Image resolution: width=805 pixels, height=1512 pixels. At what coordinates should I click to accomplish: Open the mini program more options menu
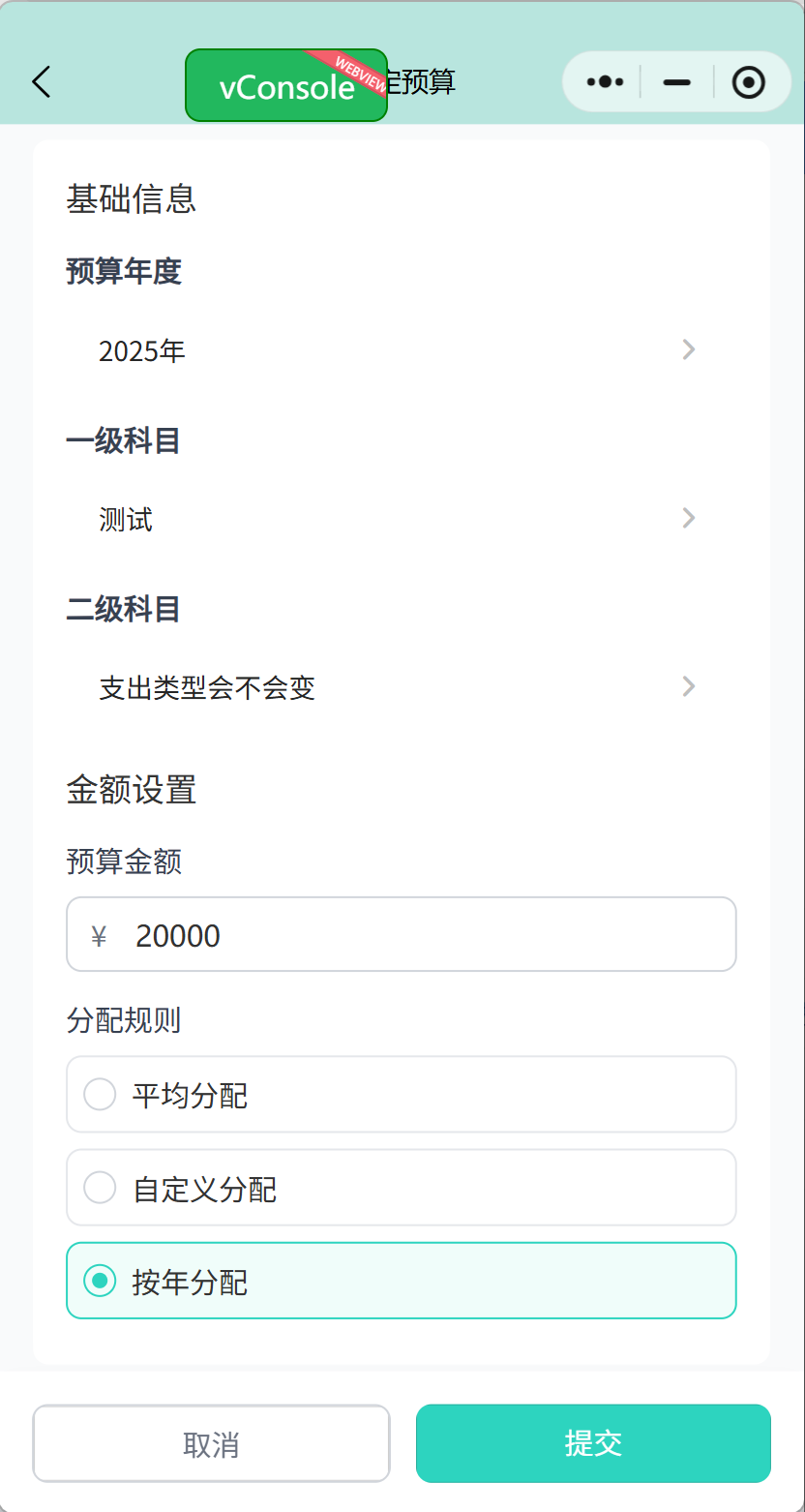[603, 82]
